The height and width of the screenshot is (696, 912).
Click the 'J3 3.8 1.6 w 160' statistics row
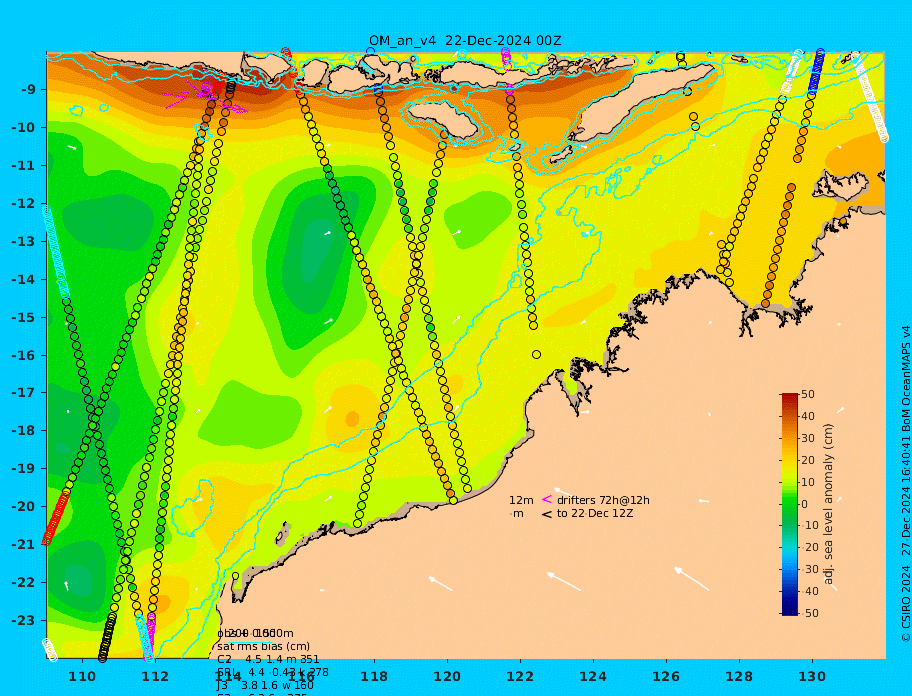[x=265, y=686]
